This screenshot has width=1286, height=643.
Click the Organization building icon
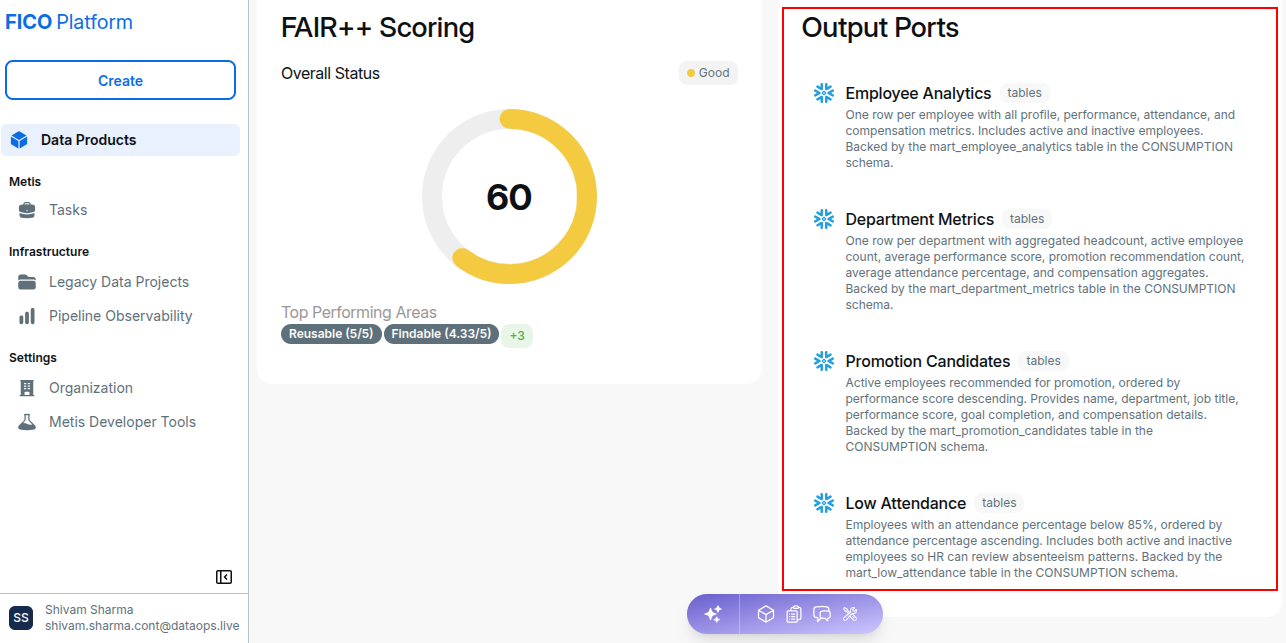click(x=28, y=388)
